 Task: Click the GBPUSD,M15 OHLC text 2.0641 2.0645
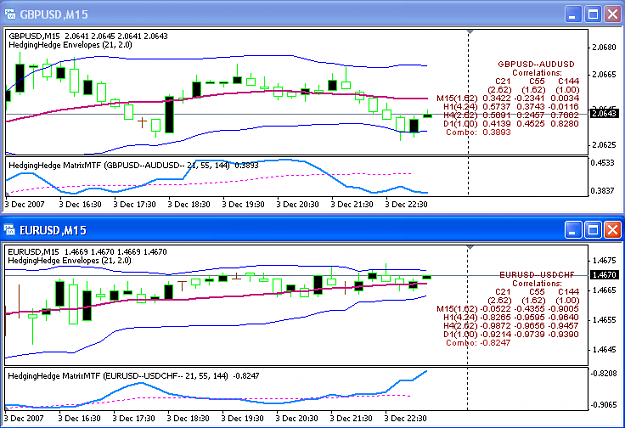click(90, 36)
